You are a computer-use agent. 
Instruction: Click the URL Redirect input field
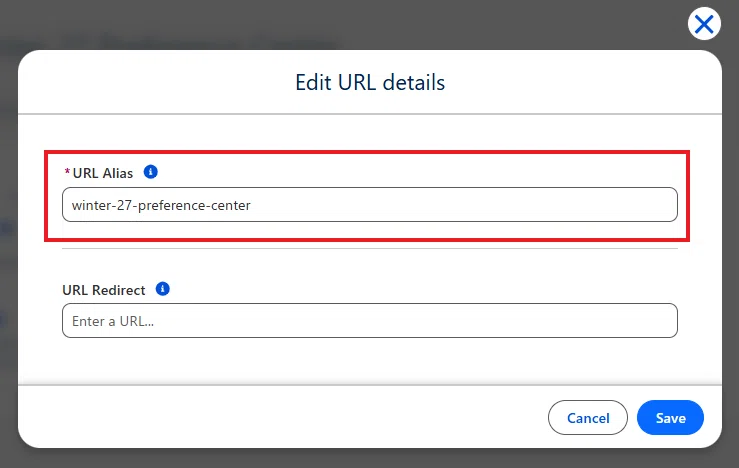point(370,320)
